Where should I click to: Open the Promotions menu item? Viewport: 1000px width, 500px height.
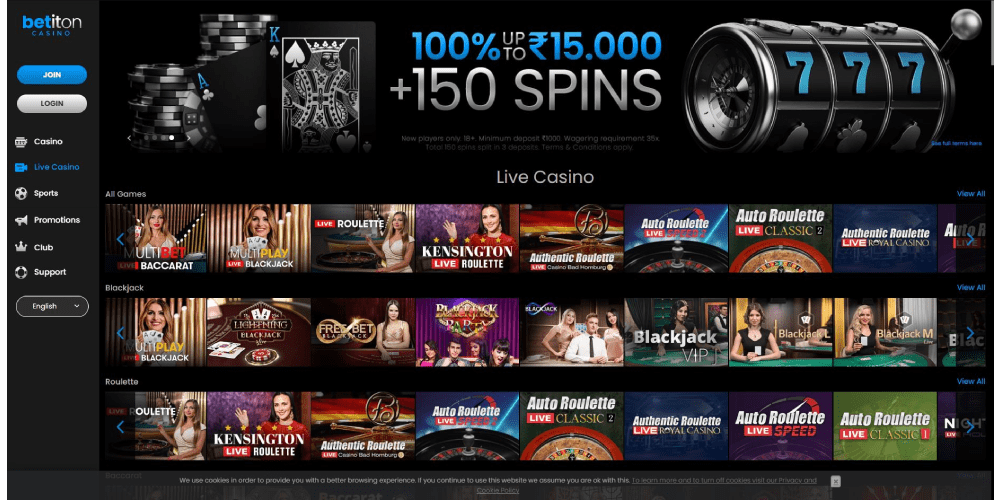pos(57,220)
